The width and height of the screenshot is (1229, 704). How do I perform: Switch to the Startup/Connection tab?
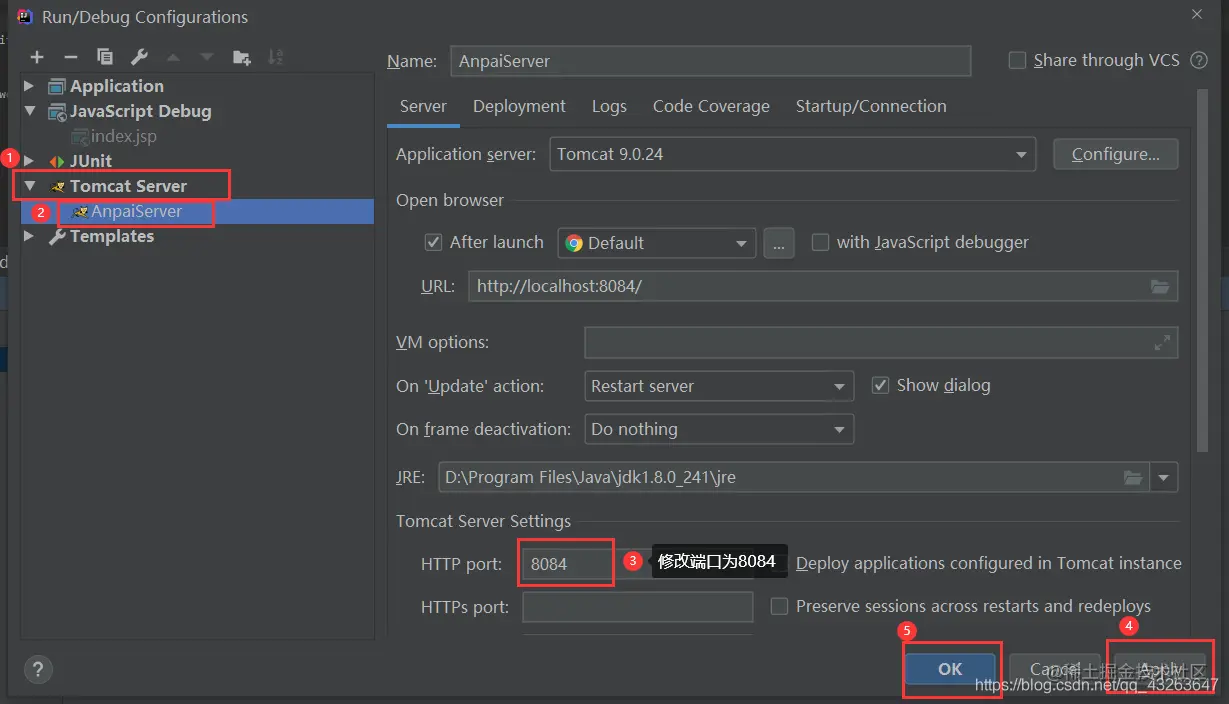871,106
